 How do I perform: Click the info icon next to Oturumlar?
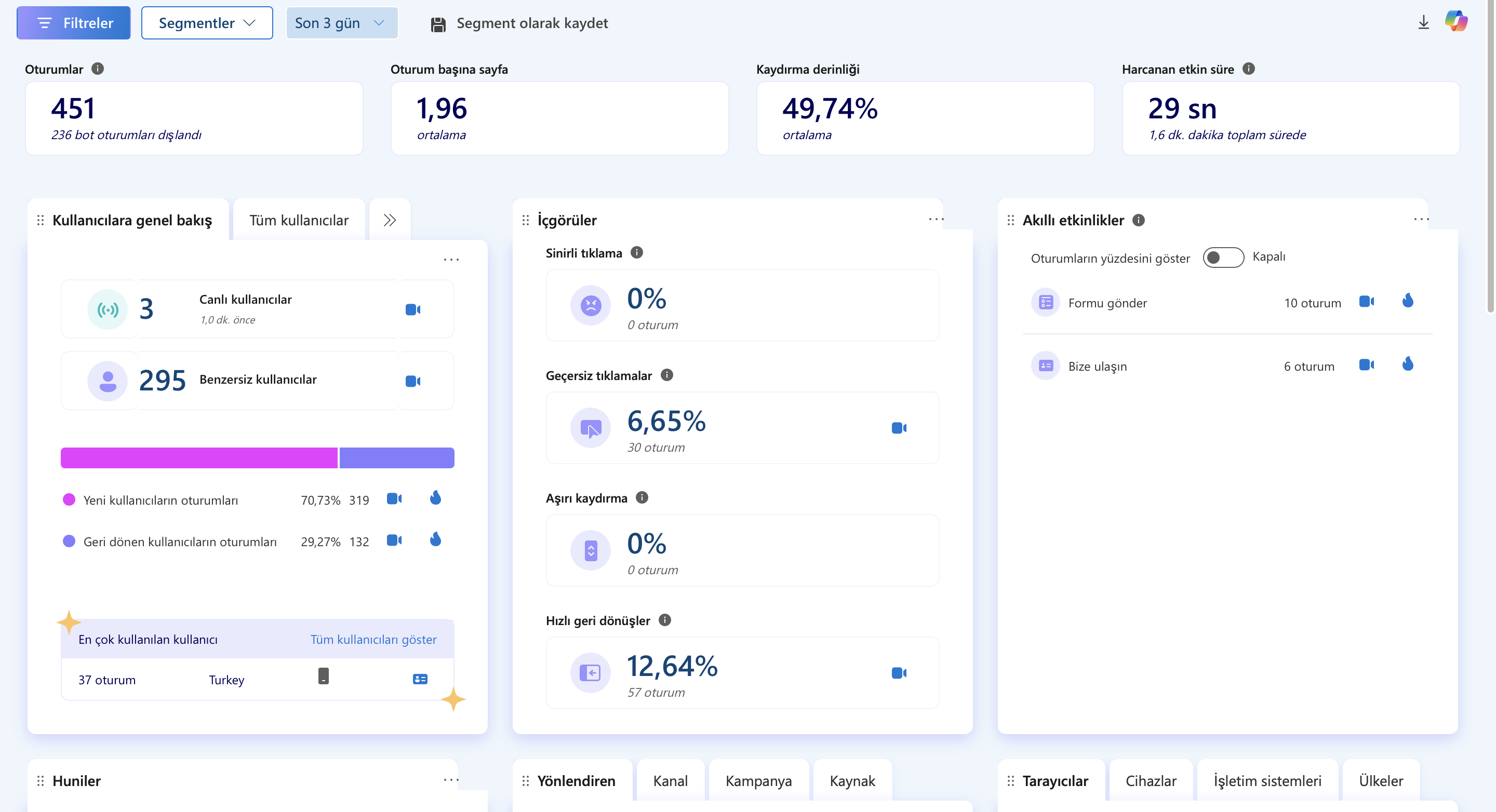(x=98, y=69)
